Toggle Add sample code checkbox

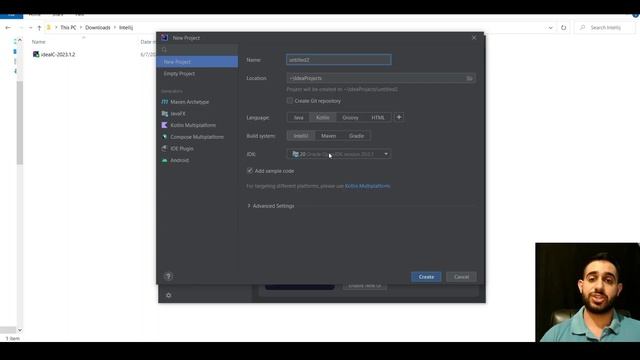click(x=250, y=171)
